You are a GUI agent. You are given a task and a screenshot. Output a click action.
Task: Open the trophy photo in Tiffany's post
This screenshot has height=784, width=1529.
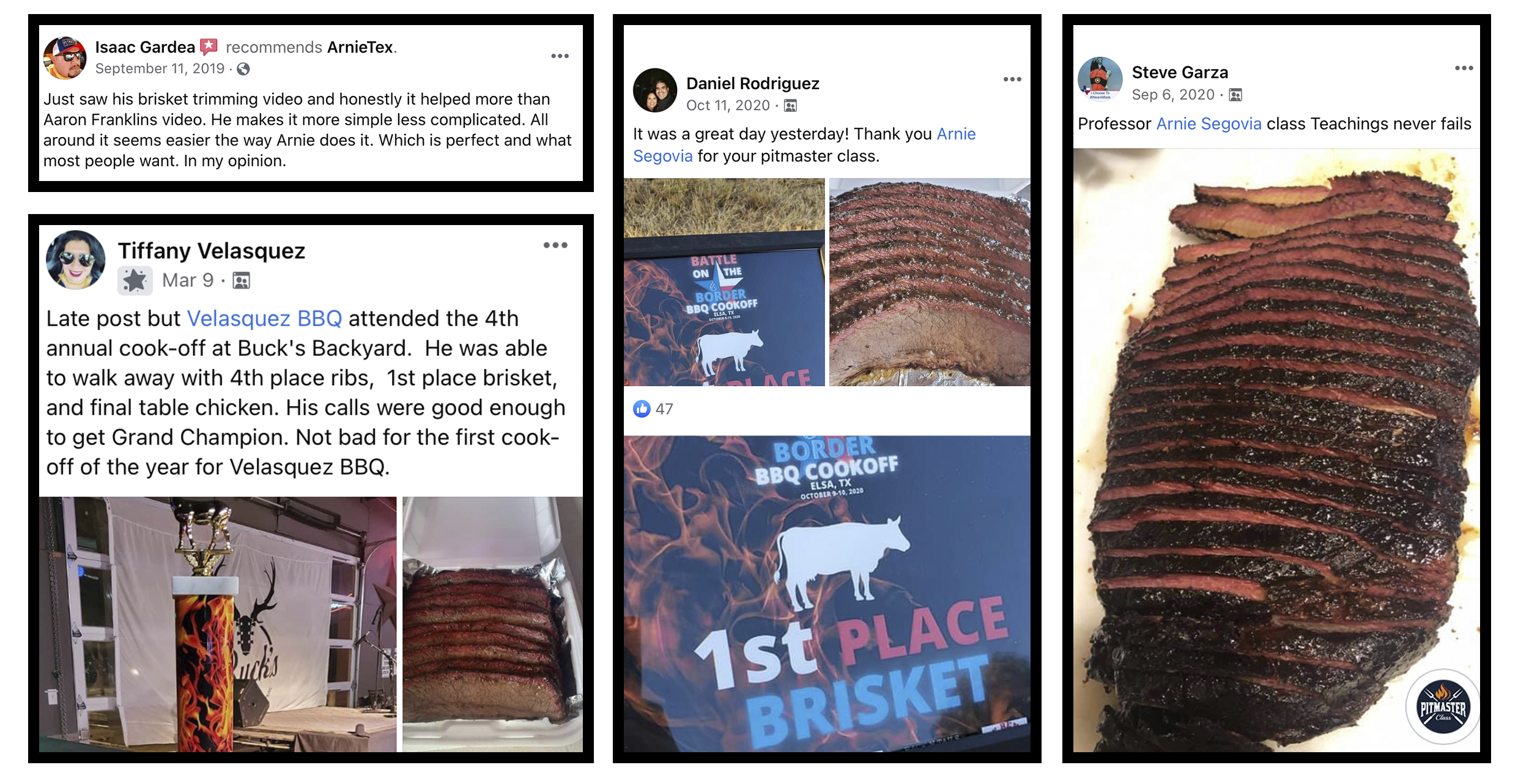tap(218, 624)
